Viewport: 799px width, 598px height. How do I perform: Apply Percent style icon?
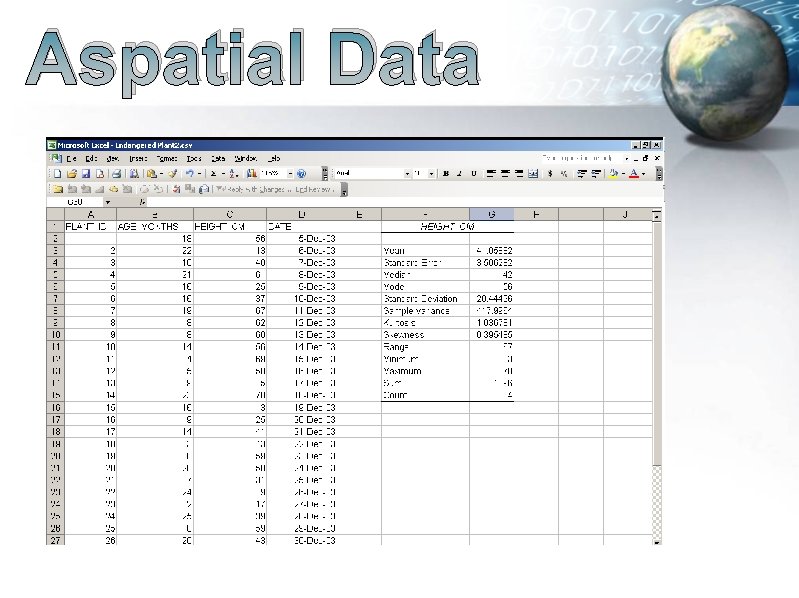pos(564,174)
